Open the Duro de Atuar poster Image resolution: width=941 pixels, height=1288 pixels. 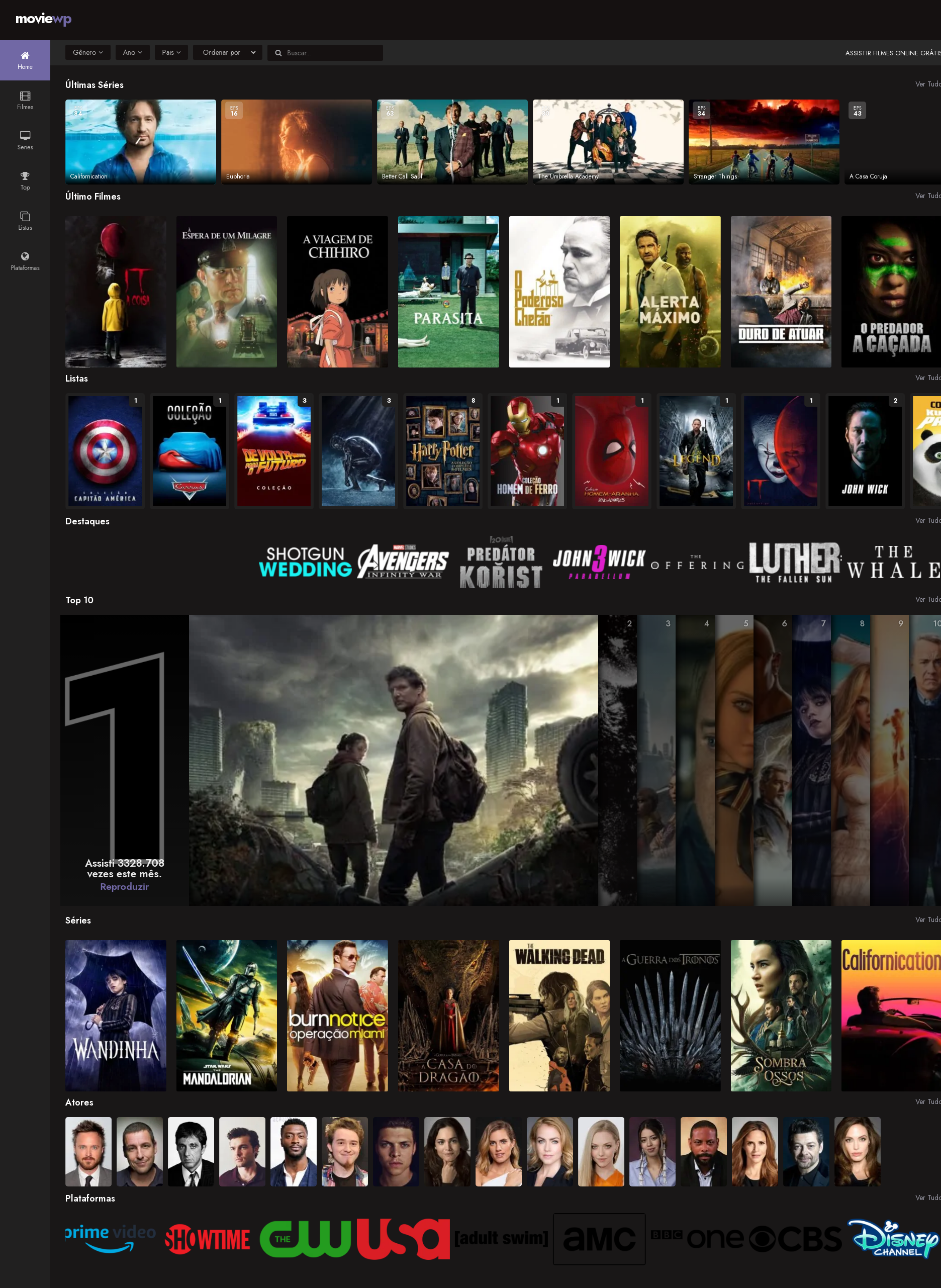pos(781,292)
